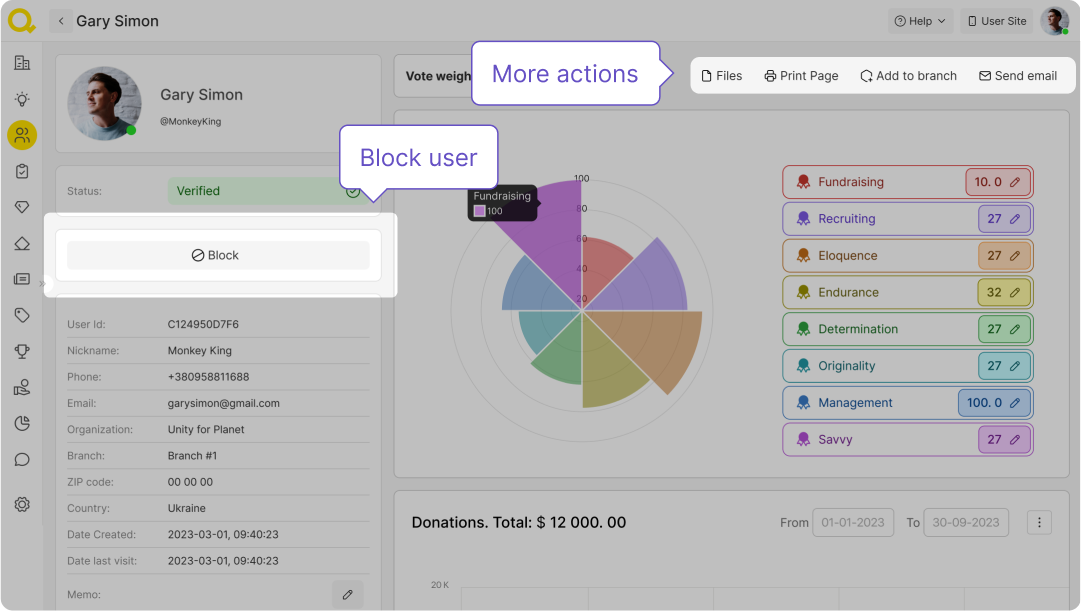Open donations three-dot options menu
The width and height of the screenshot is (1081, 611).
click(1039, 522)
